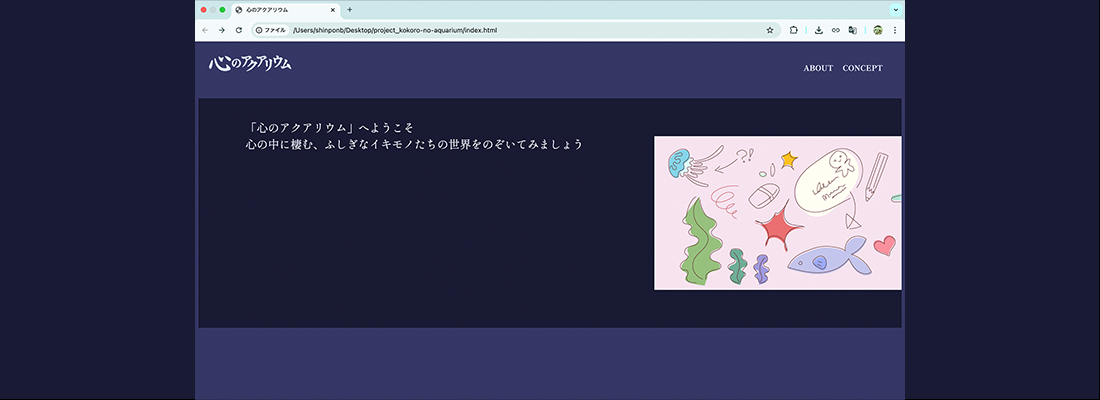Viewport: 1100px width, 400px height.
Task: Open the CONCEPT navigation link
Action: click(x=862, y=68)
